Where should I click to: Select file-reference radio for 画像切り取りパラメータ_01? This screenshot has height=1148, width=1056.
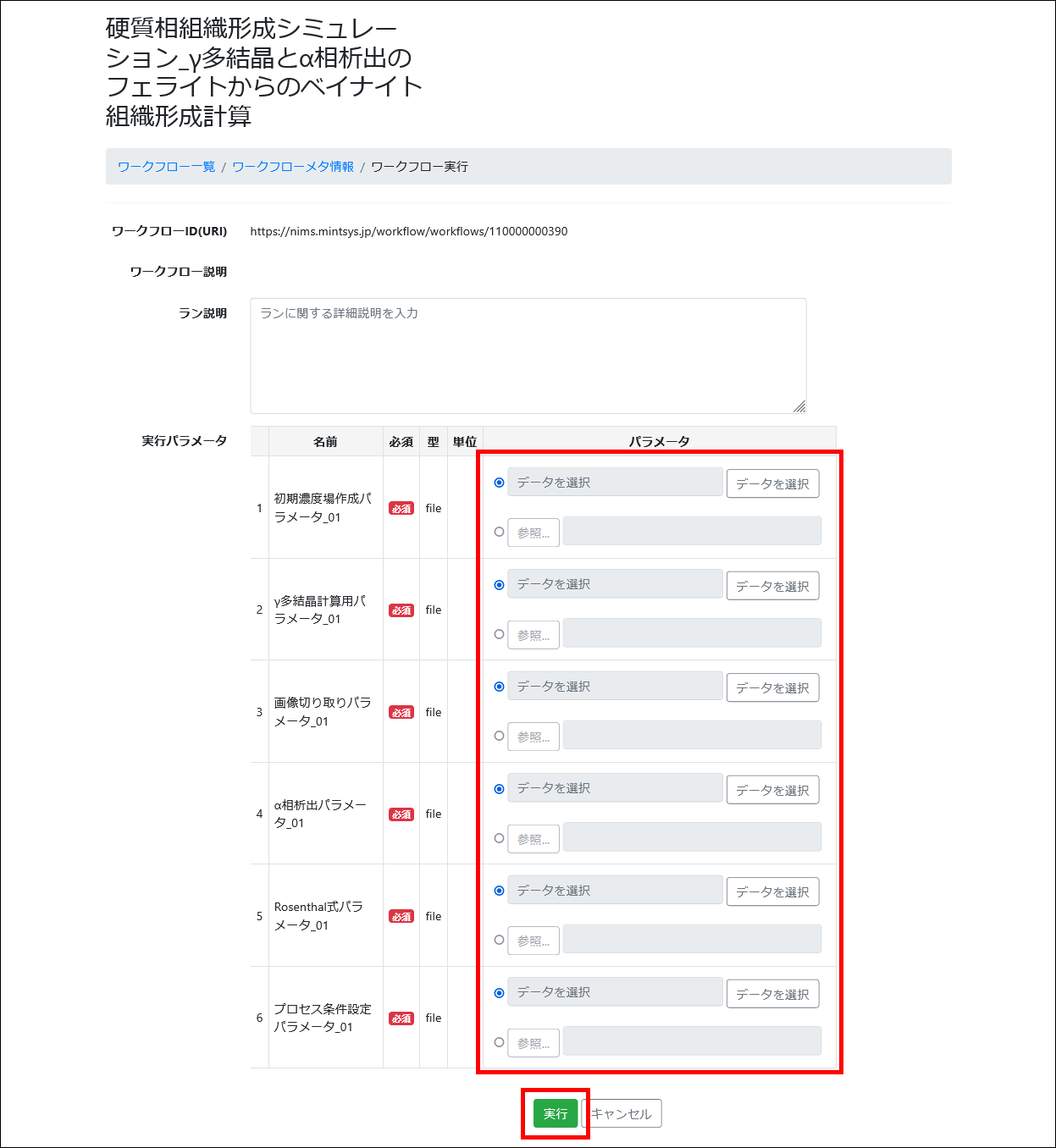499,736
